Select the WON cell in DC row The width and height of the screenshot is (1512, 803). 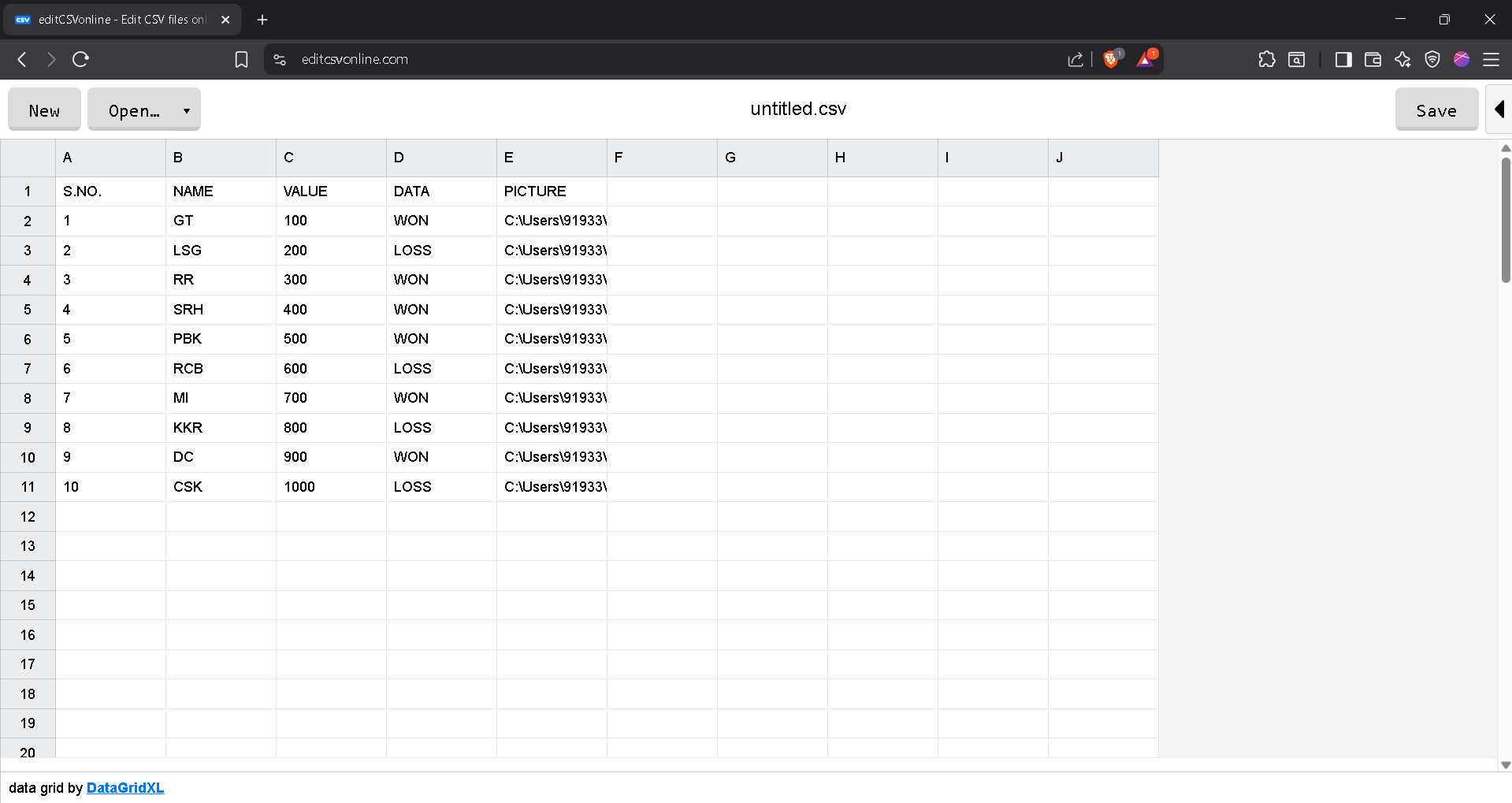[441, 457]
